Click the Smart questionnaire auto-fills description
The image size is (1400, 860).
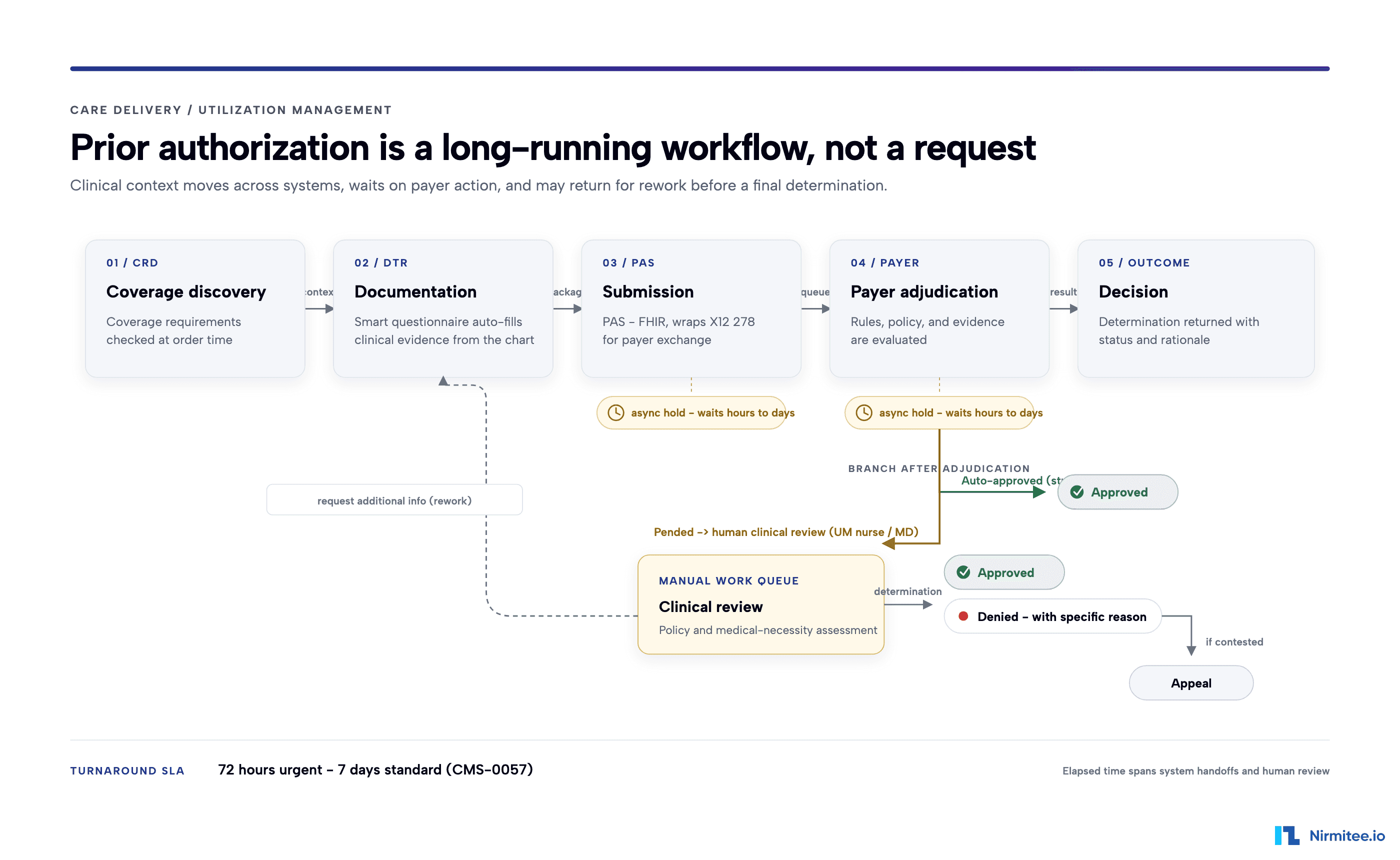coord(444,330)
